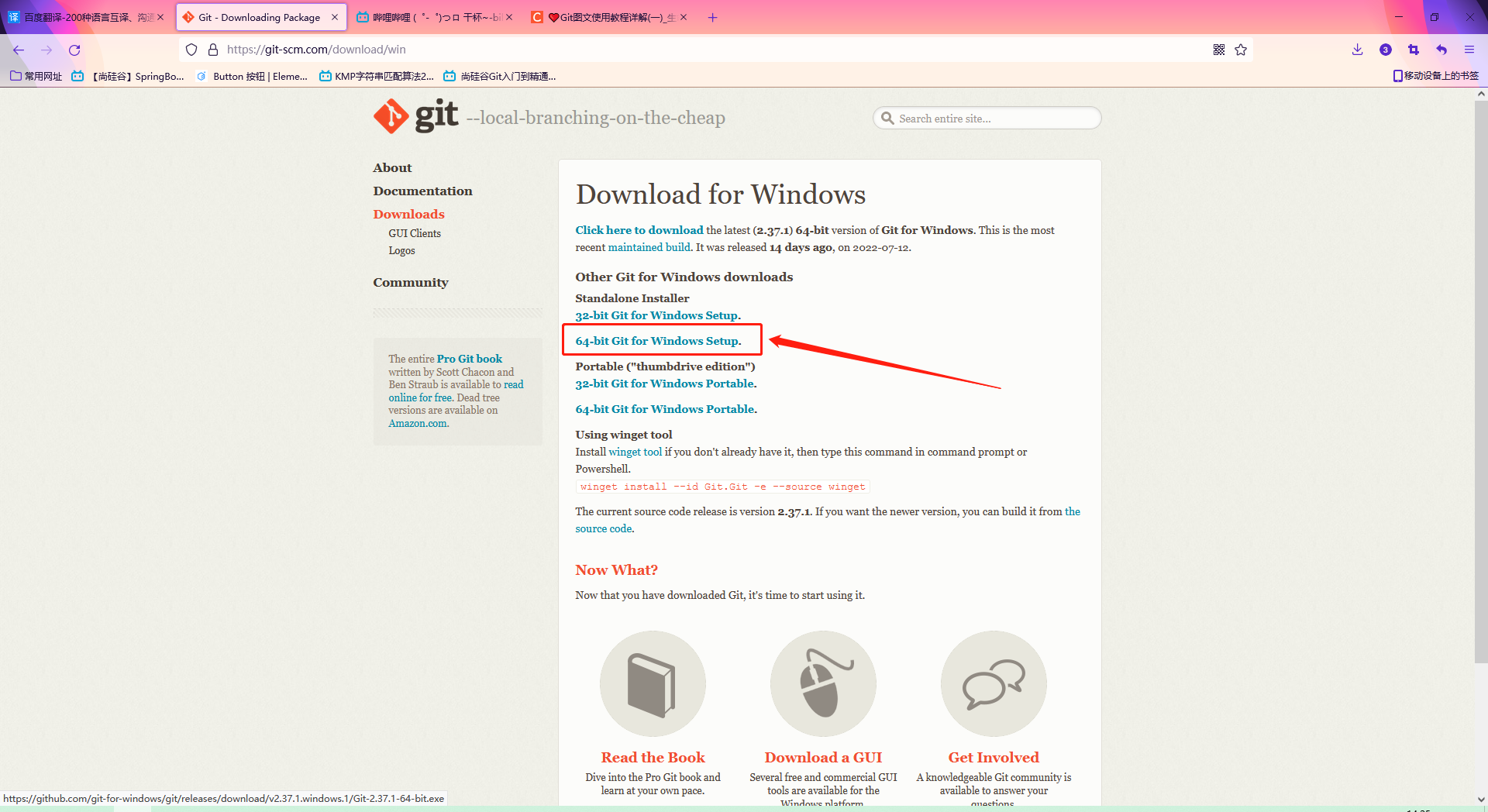Open the 尚硅谷Git入门到精通 bookmark
Viewport: 1488px width, 812px height.
500,76
